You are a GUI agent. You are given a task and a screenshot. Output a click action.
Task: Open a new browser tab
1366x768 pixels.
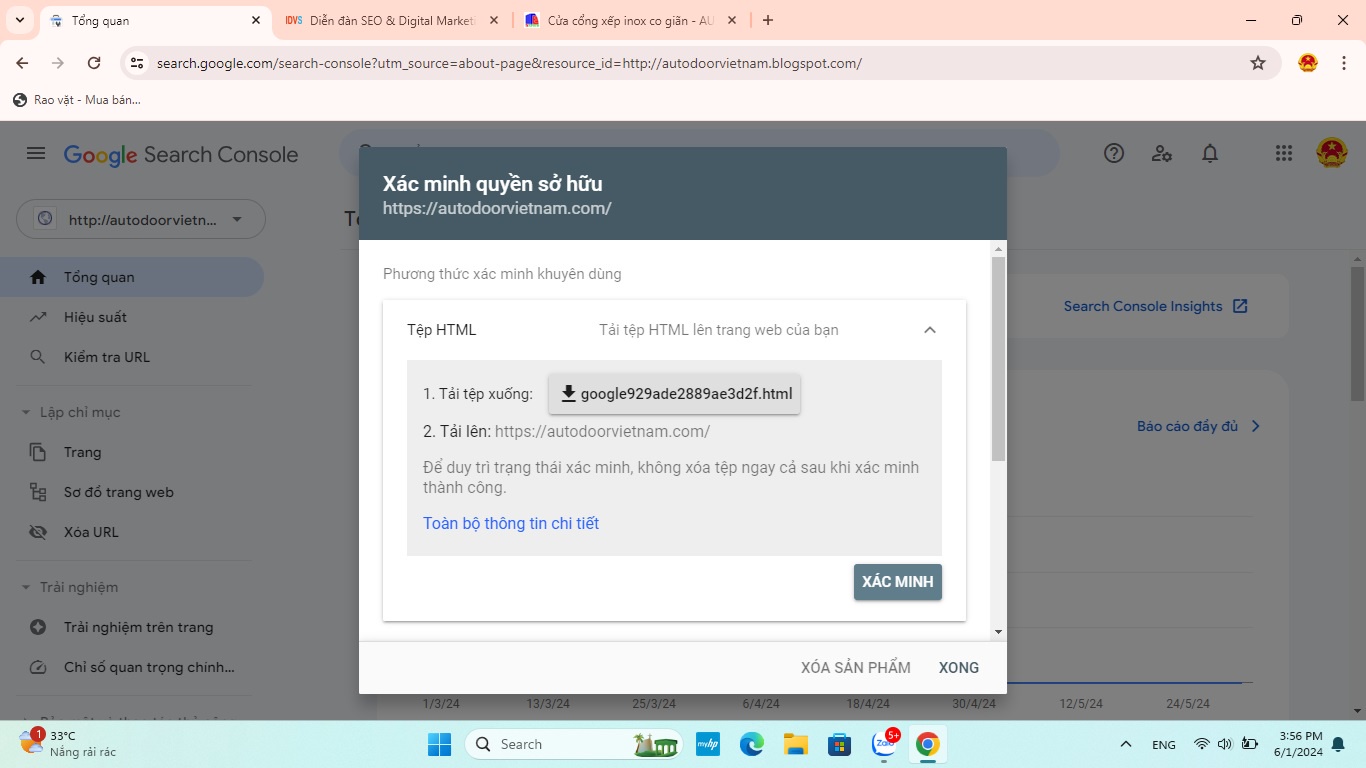[x=767, y=20]
